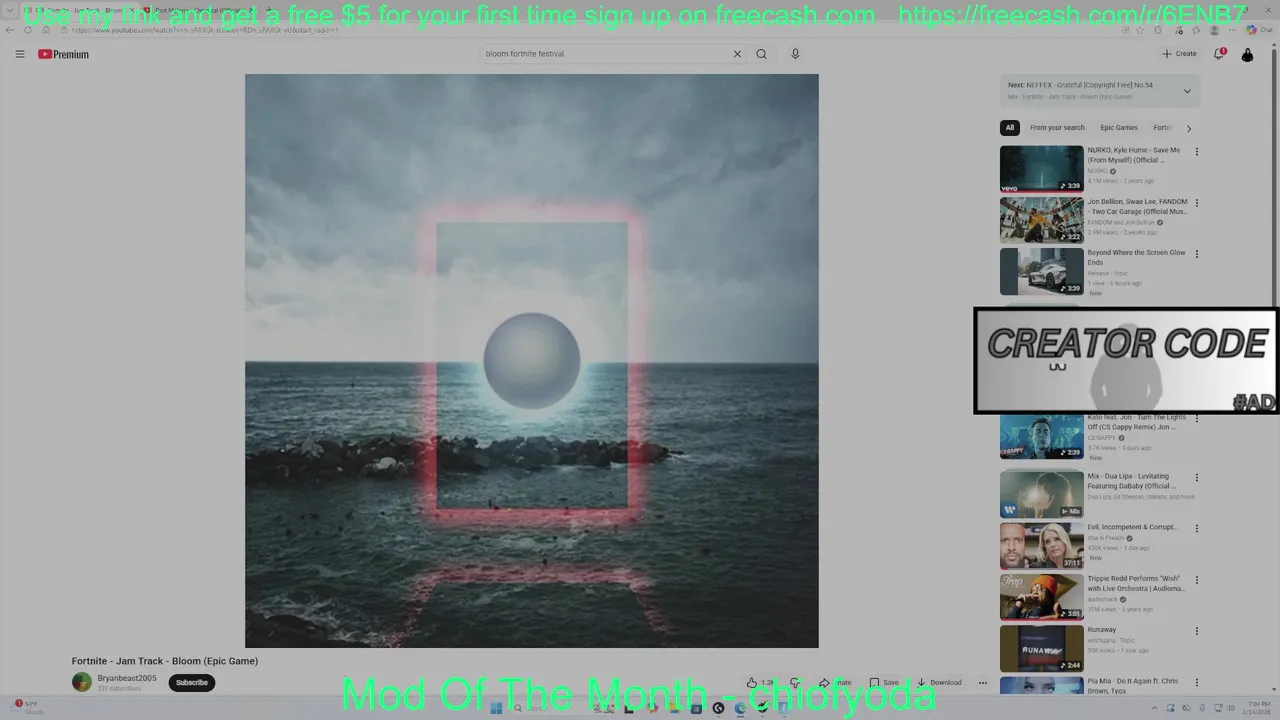Open the Windows Start button
Image resolution: width=1280 pixels, height=720 pixels.
(x=496, y=708)
